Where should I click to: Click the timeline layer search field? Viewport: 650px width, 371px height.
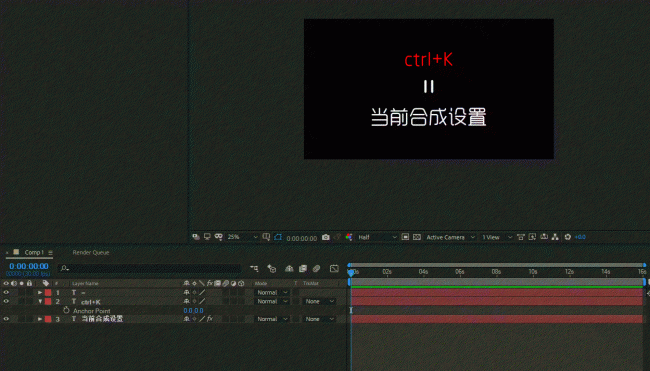149,269
